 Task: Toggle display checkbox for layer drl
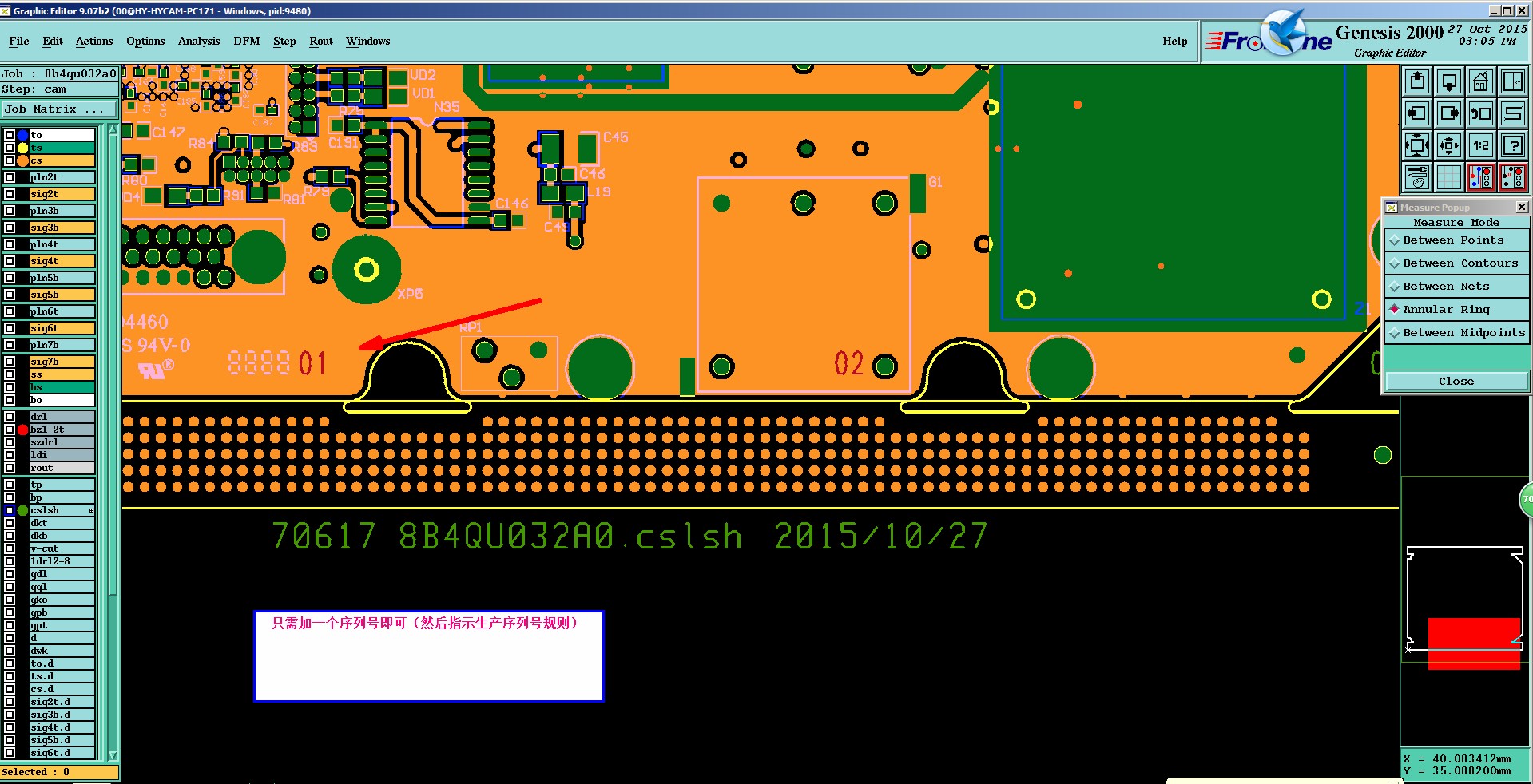[x=10, y=417]
